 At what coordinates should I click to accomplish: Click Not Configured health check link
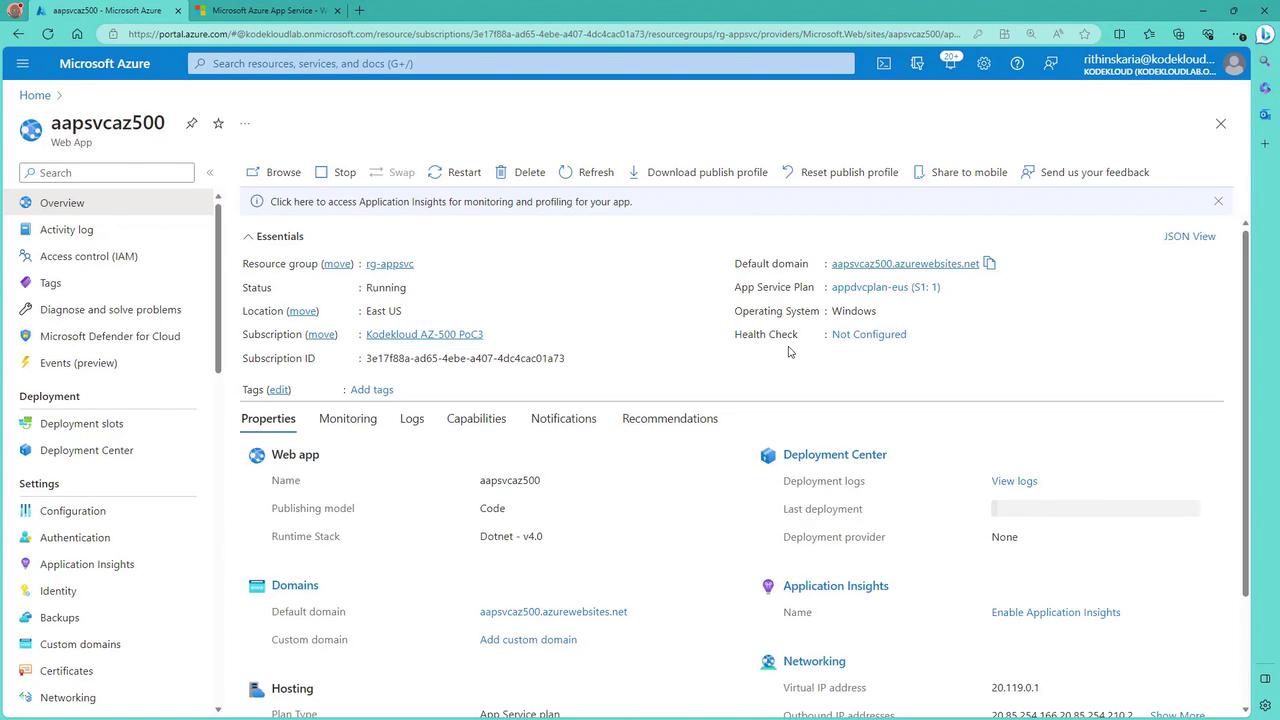[x=869, y=334]
